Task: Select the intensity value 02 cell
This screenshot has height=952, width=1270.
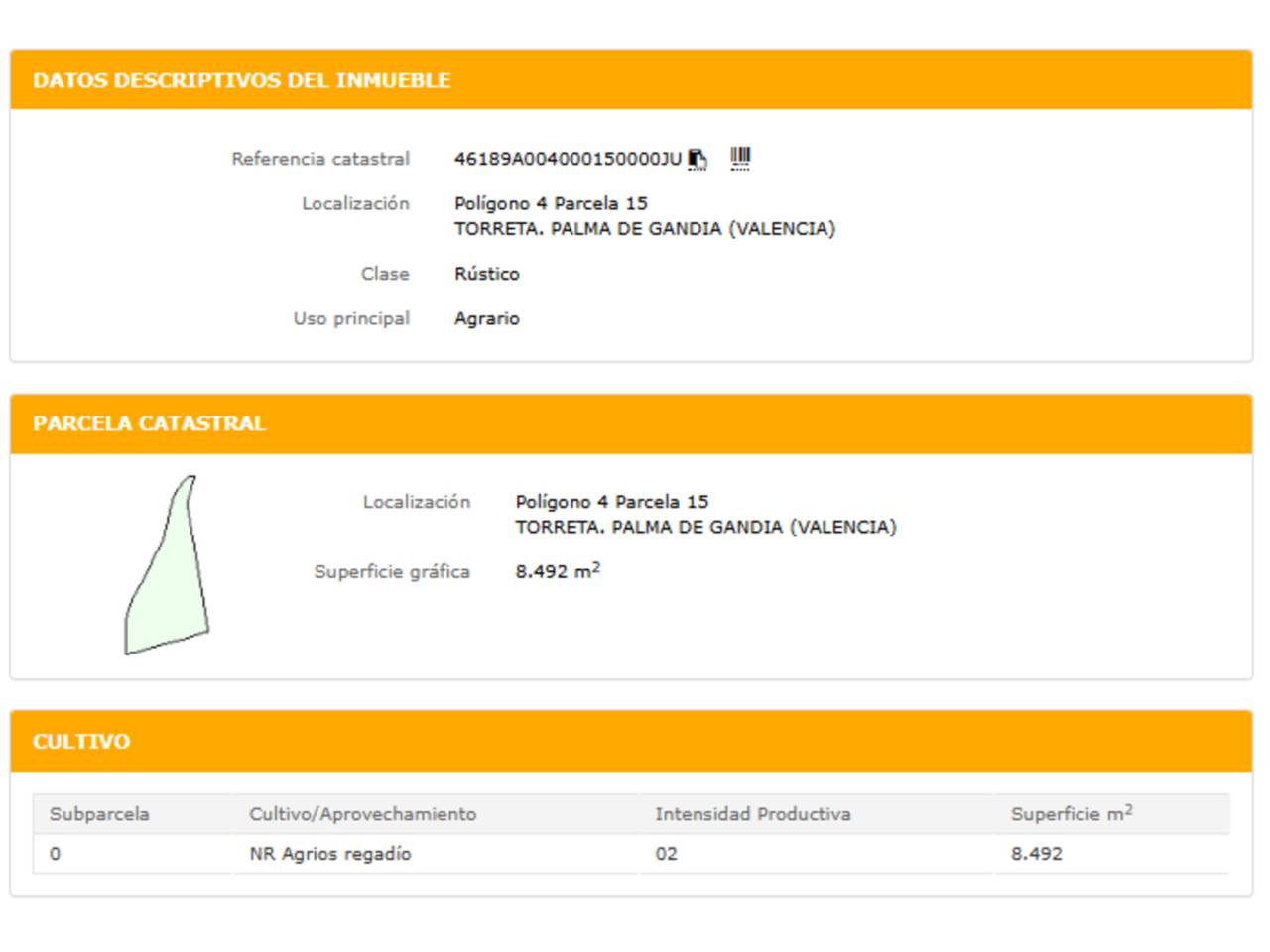Action: pos(666,854)
